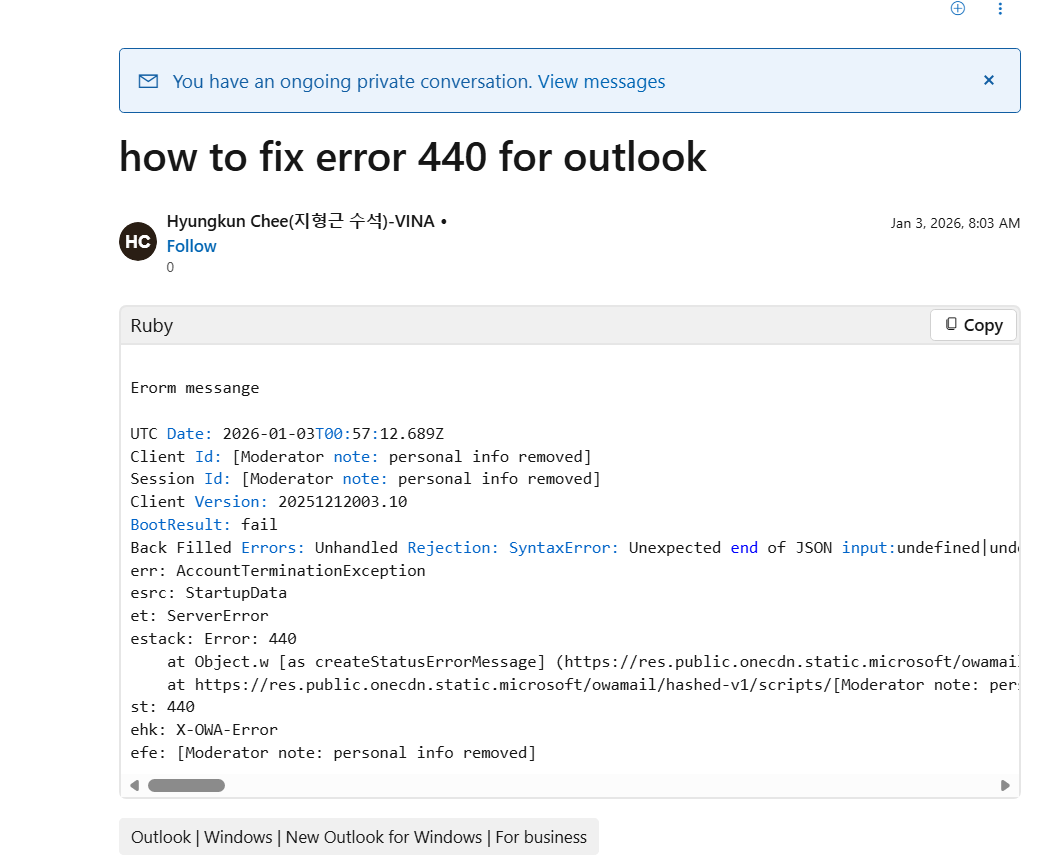Image resolution: width=1041 pixels, height=865 pixels.
Task: Select the question title about error 440
Action: tap(412, 157)
